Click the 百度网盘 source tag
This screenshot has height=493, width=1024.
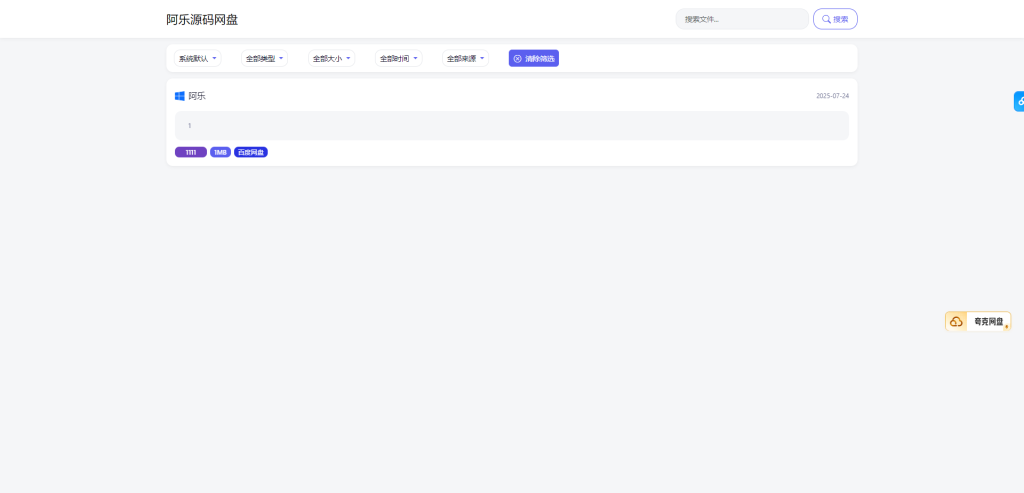[x=251, y=152]
